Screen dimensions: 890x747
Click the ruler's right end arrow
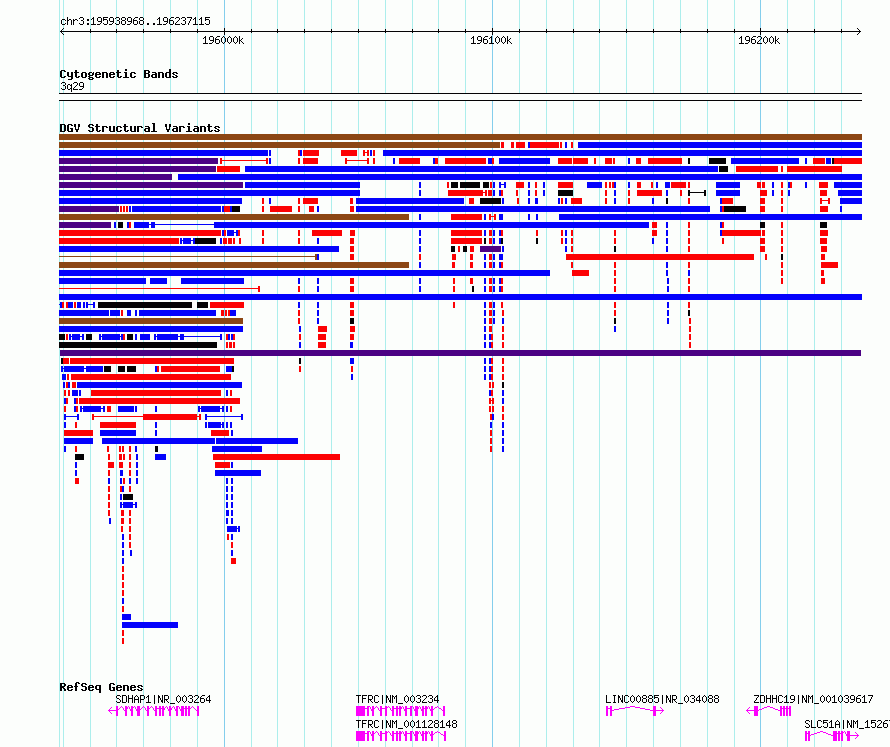[858, 32]
